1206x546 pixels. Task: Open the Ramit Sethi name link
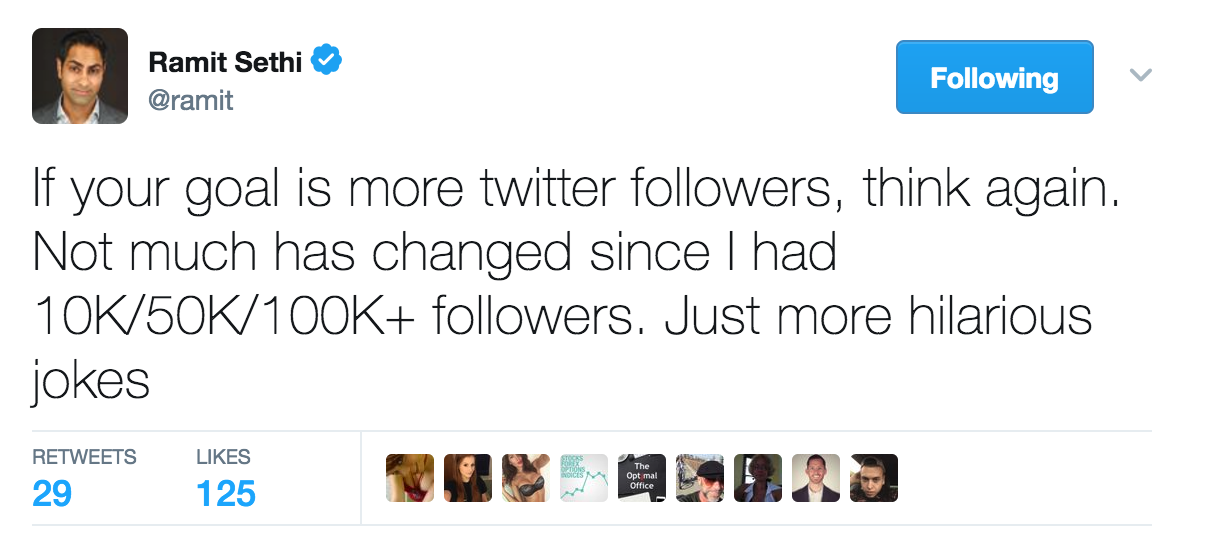226,61
